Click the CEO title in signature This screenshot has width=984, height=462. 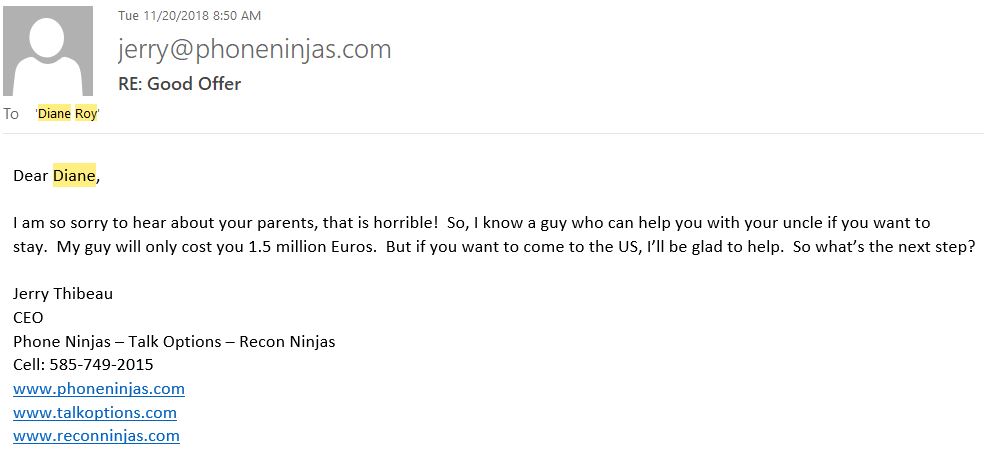click(x=28, y=318)
